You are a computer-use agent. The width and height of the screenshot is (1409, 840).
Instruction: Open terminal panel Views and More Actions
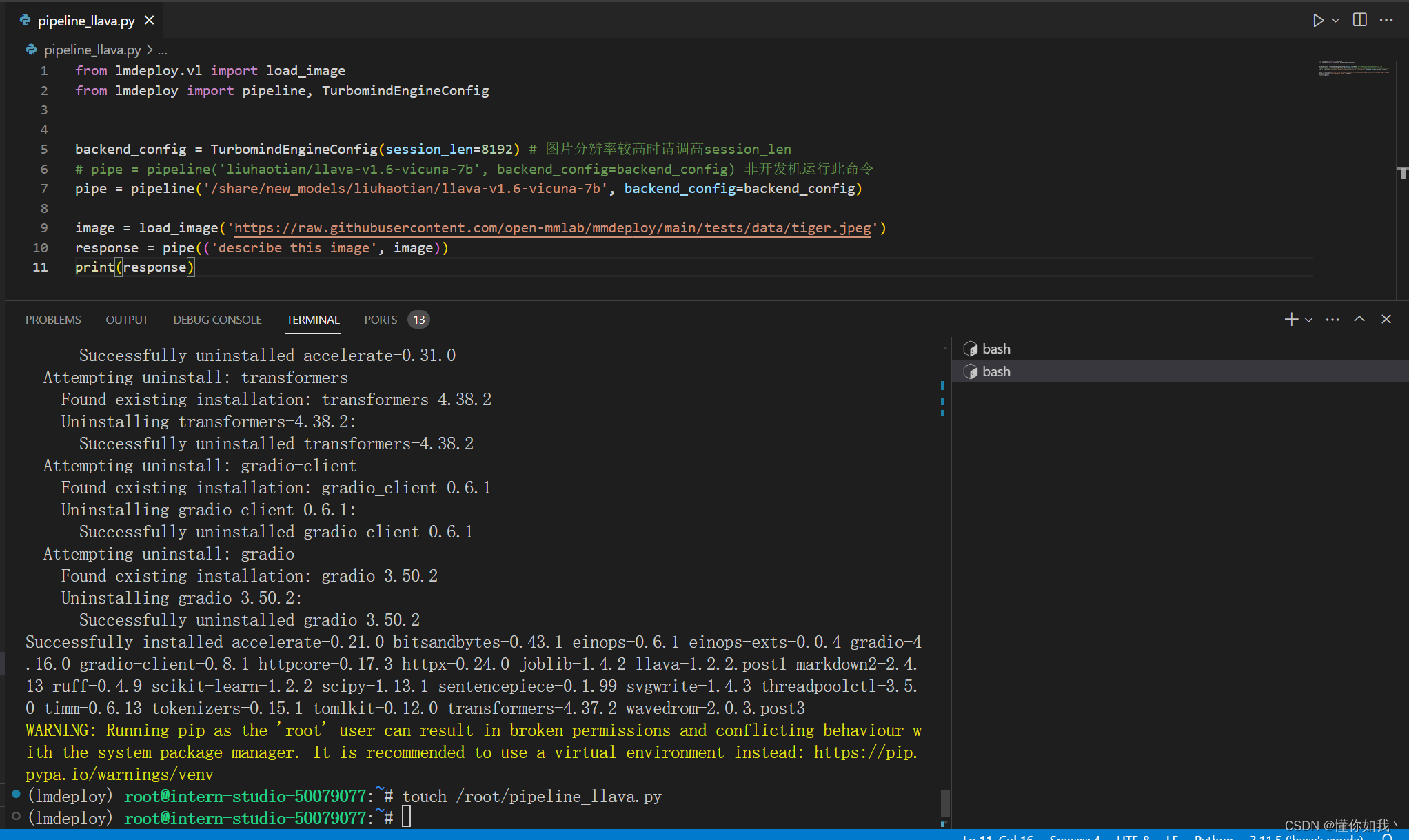point(1332,320)
